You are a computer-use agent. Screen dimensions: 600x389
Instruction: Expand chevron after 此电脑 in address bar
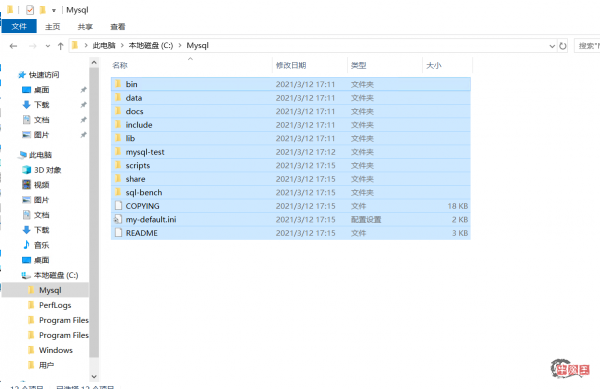coord(122,46)
